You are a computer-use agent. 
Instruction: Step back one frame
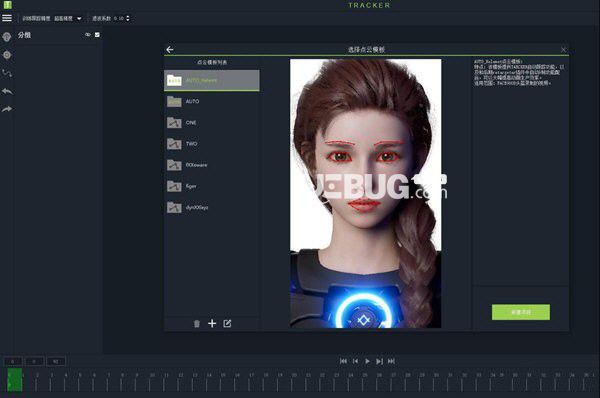[x=355, y=361]
